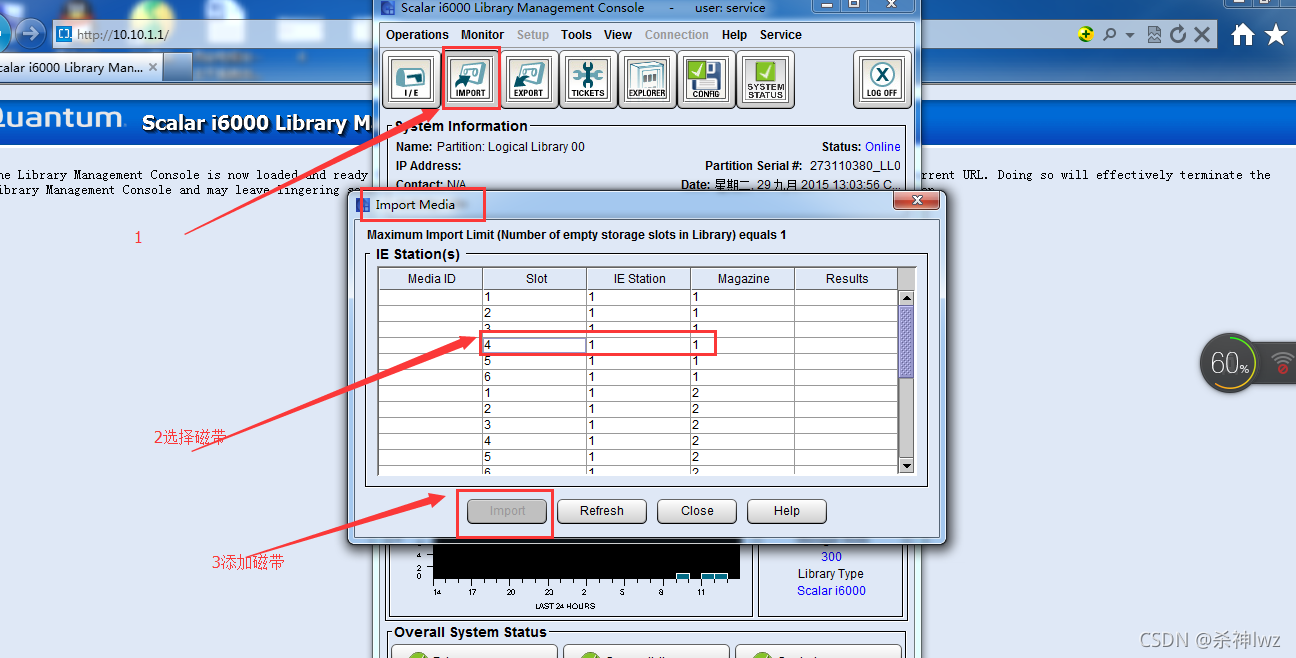Click the Magazine column header

(743, 279)
